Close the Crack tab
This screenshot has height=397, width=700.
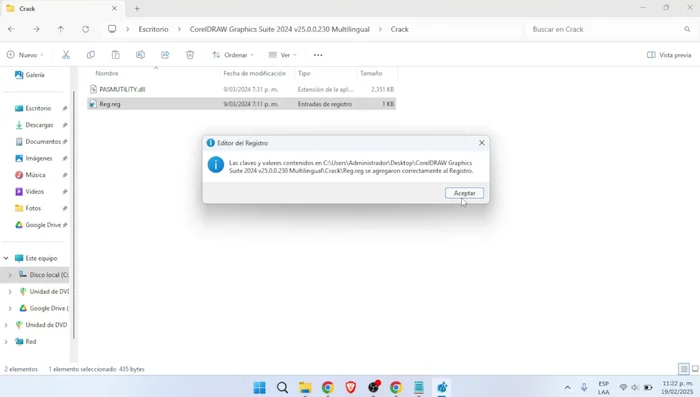click(x=114, y=8)
